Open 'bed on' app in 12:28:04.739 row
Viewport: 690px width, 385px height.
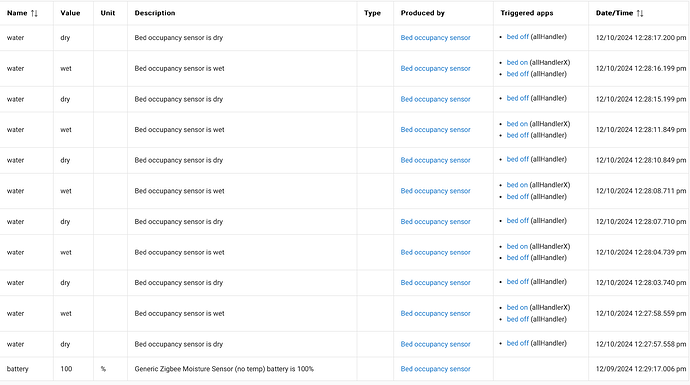coord(517,246)
